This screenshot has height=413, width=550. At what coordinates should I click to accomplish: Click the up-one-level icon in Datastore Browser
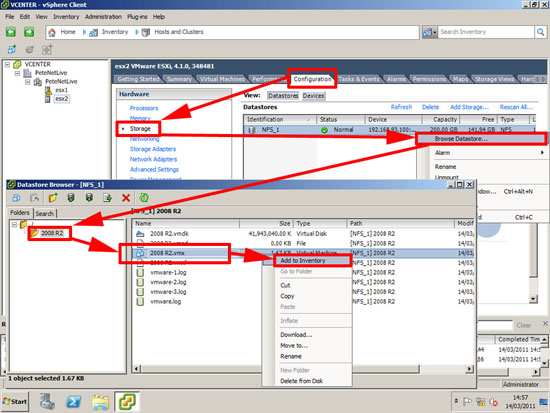[x=16, y=198]
